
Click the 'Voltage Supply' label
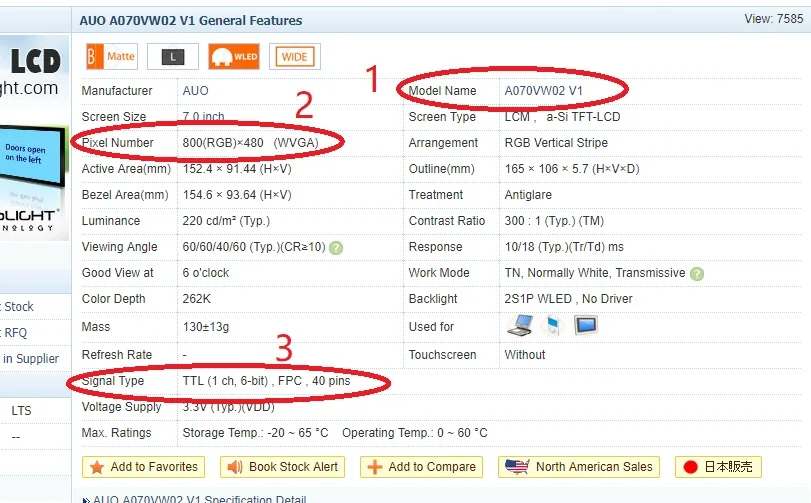[x=122, y=407]
